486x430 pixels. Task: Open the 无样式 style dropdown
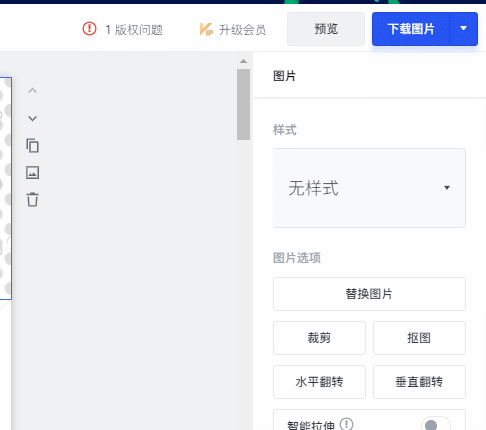click(x=369, y=188)
